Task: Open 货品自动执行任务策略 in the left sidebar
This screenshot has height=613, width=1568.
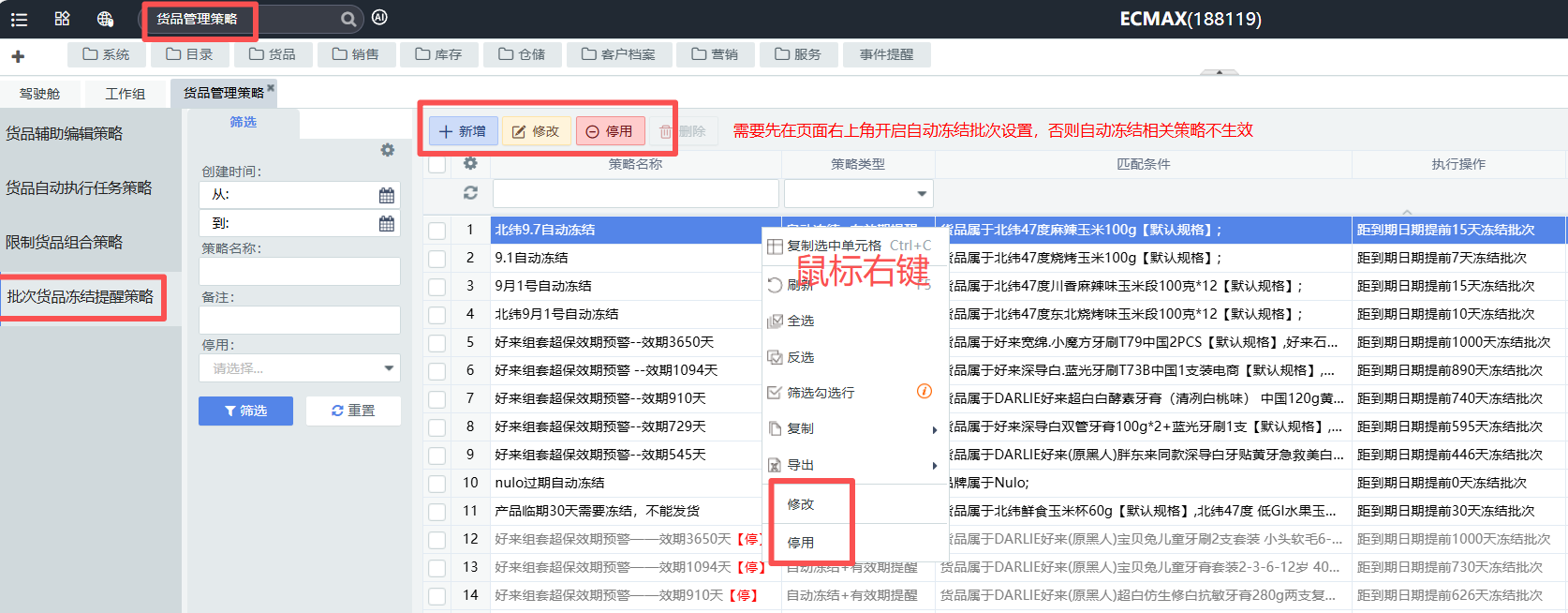Action: pyautogui.click(x=79, y=187)
